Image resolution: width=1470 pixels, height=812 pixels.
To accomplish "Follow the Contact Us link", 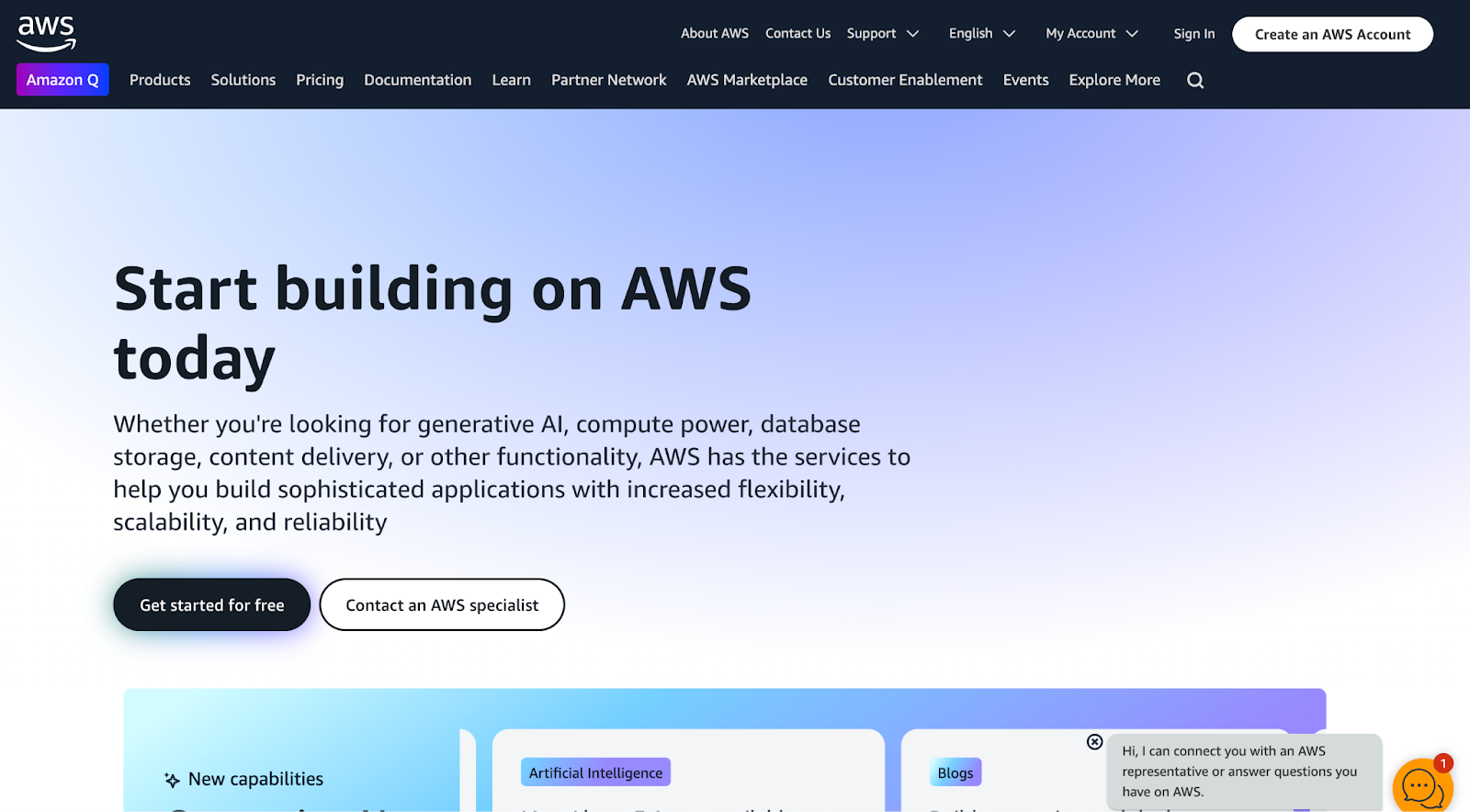I will [x=797, y=33].
